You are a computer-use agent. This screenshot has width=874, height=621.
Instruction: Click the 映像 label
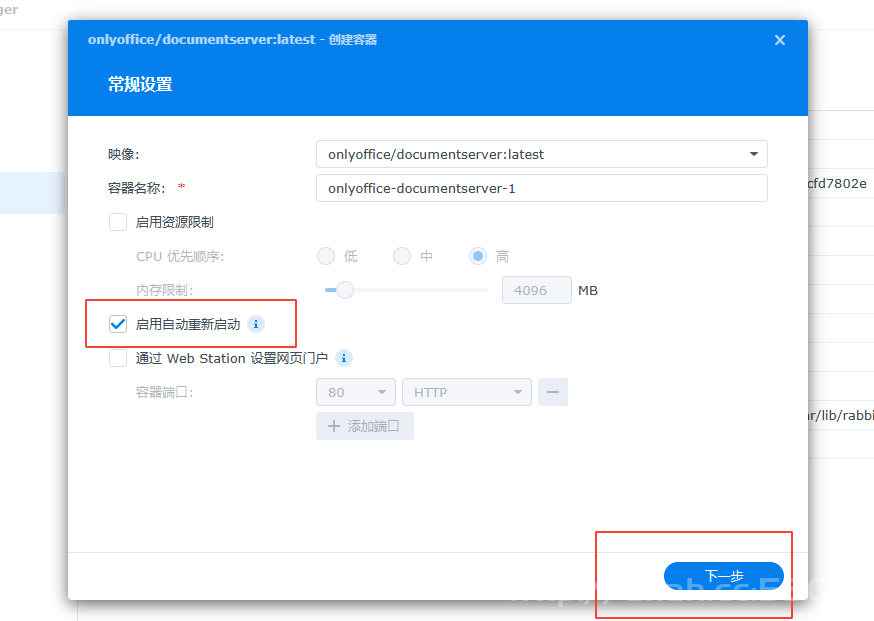point(124,154)
